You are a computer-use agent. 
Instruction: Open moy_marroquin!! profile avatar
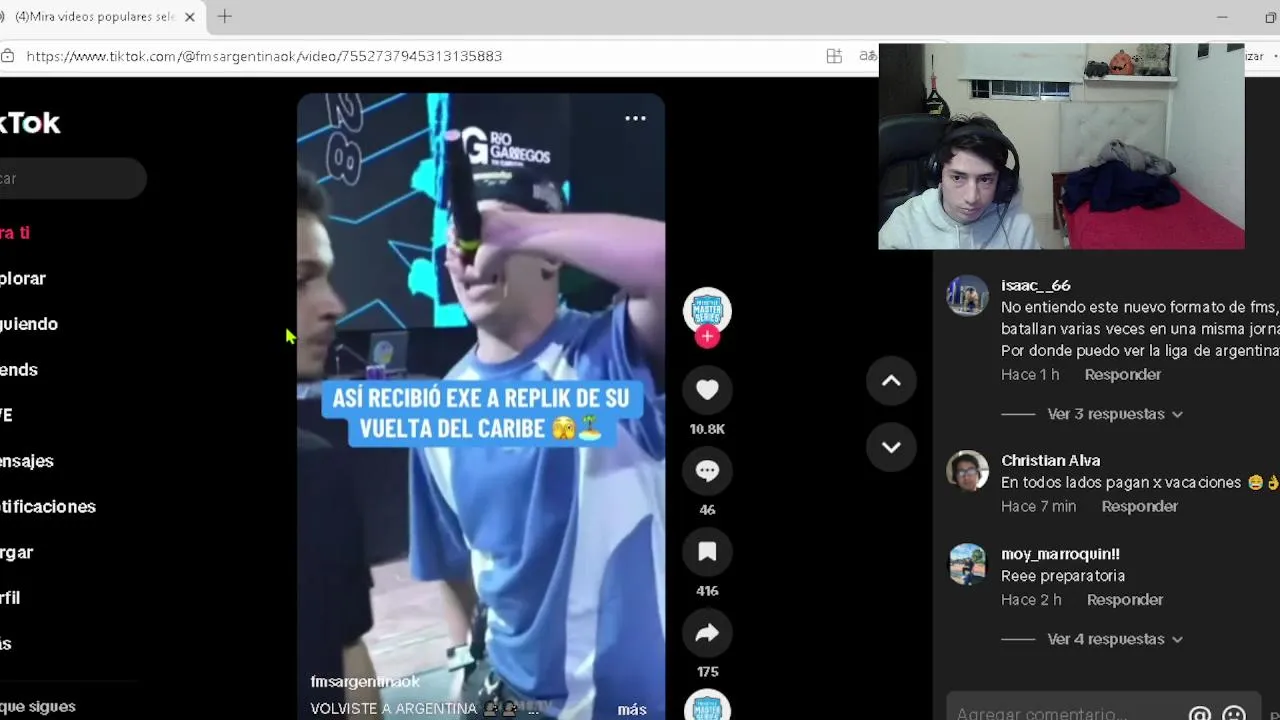coord(967,564)
